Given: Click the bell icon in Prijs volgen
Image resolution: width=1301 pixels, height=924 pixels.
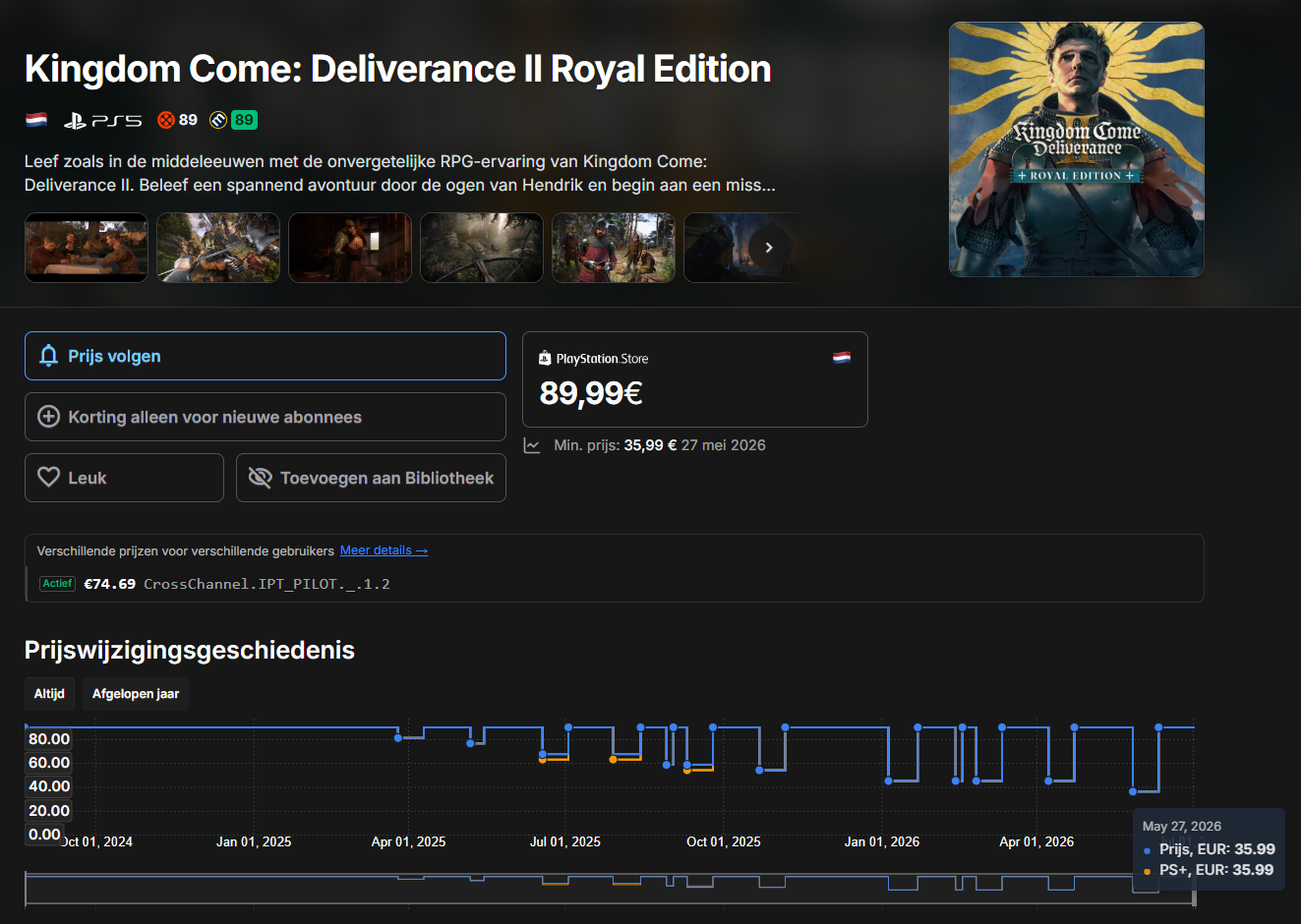Looking at the screenshot, I should click(x=48, y=356).
